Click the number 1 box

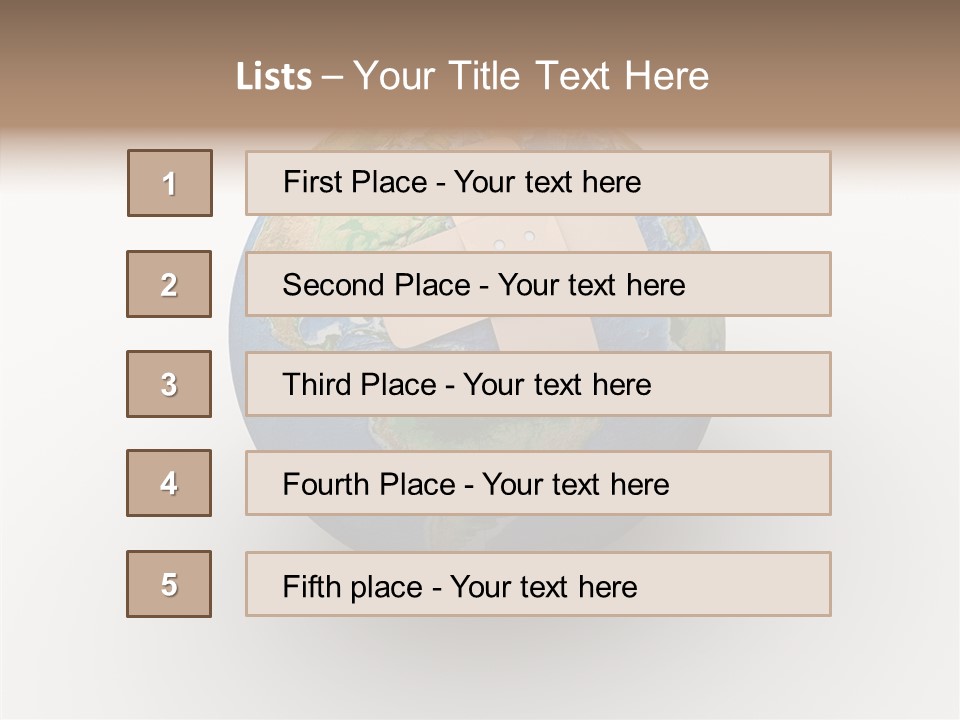click(x=170, y=183)
